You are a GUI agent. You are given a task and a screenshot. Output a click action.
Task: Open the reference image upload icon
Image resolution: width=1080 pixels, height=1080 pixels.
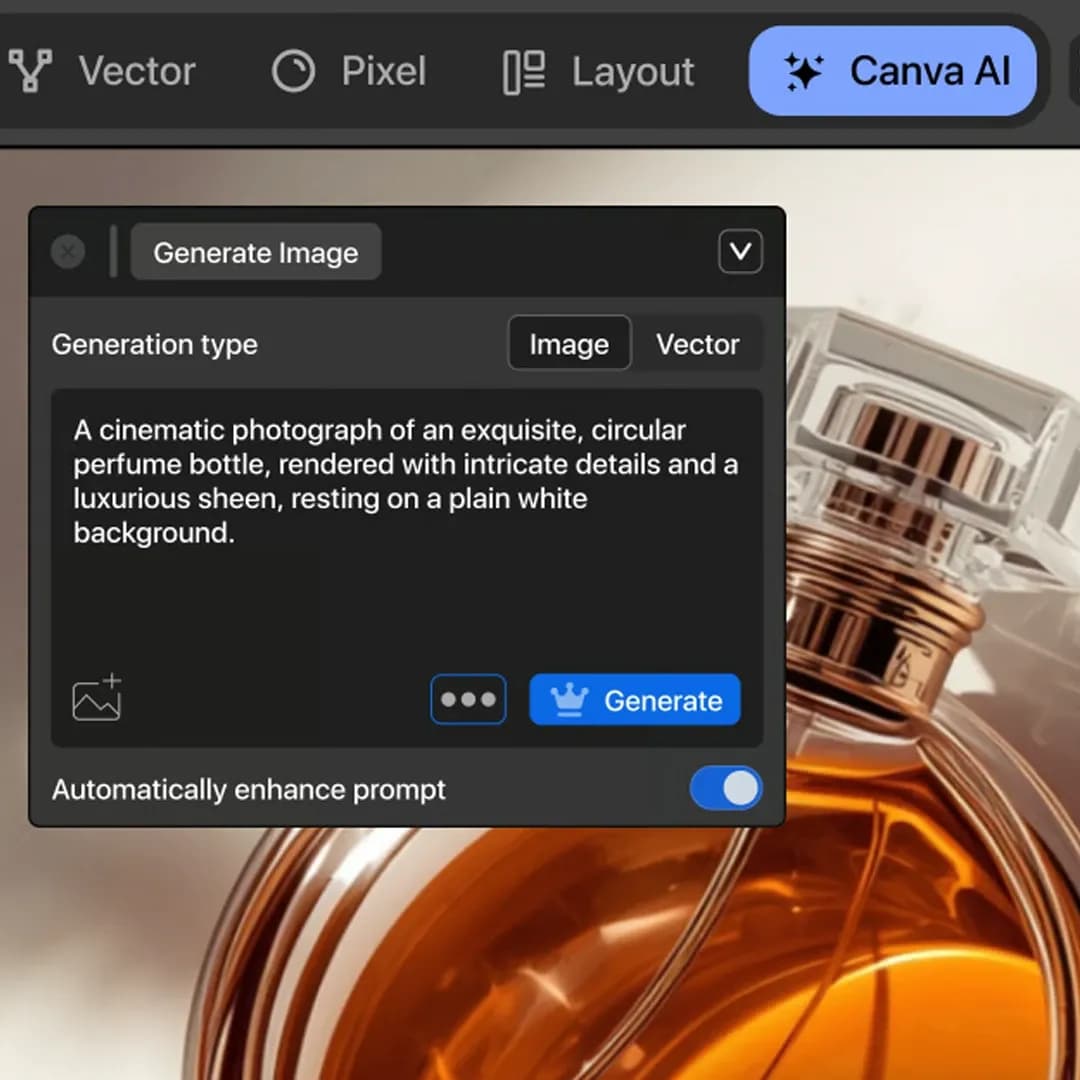96,699
